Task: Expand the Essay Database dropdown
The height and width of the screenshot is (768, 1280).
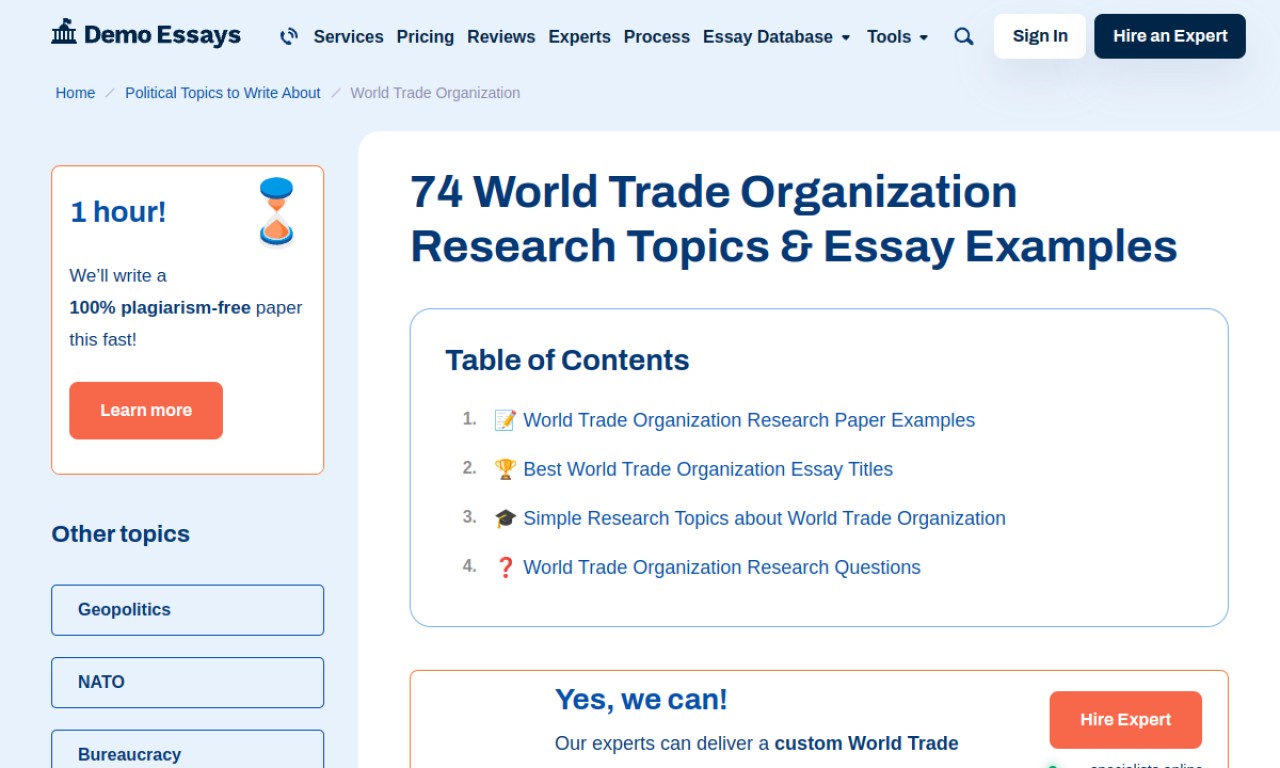Action: (776, 36)
